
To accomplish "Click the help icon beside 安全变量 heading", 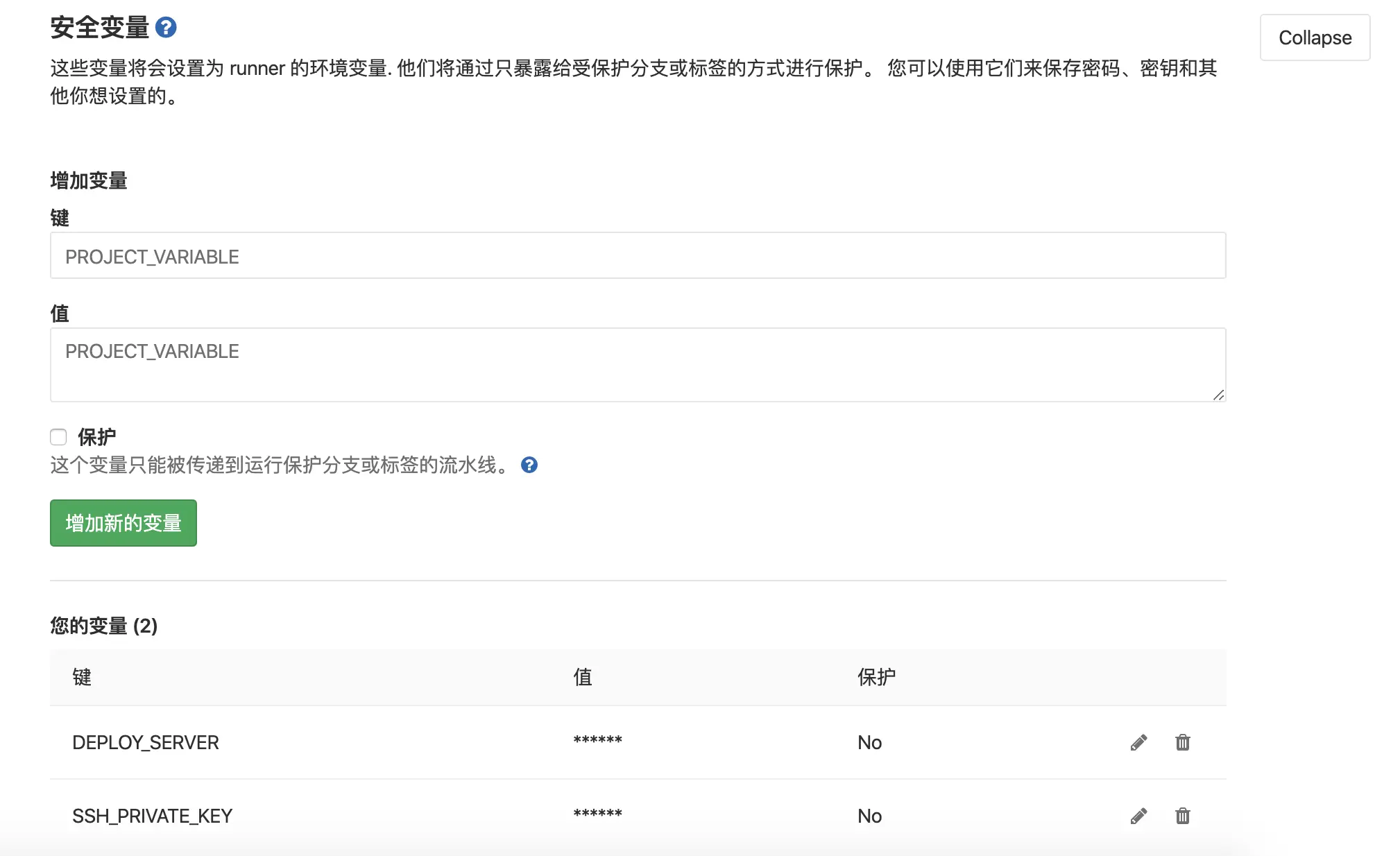I will (166, 28).
